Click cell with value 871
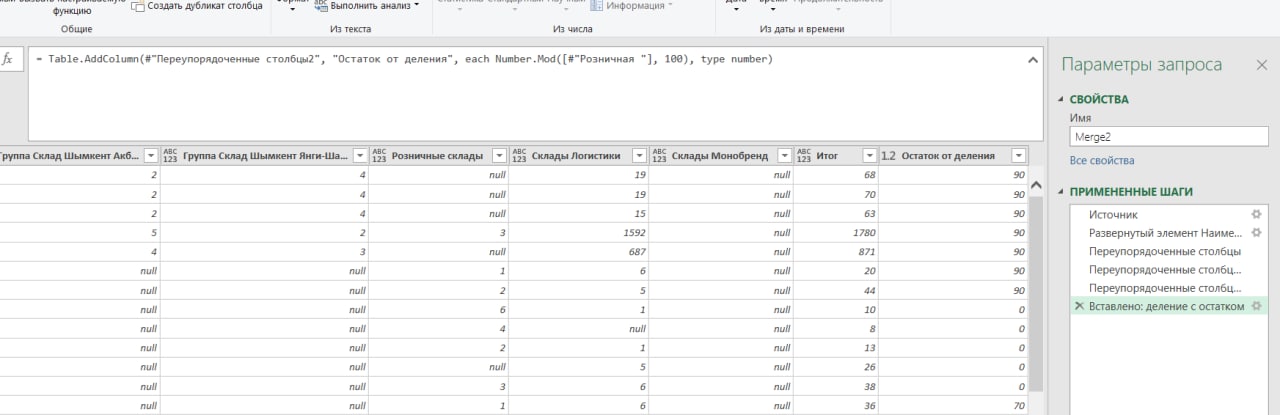The width and height of the screenshot is (1280, 415). 836,252
